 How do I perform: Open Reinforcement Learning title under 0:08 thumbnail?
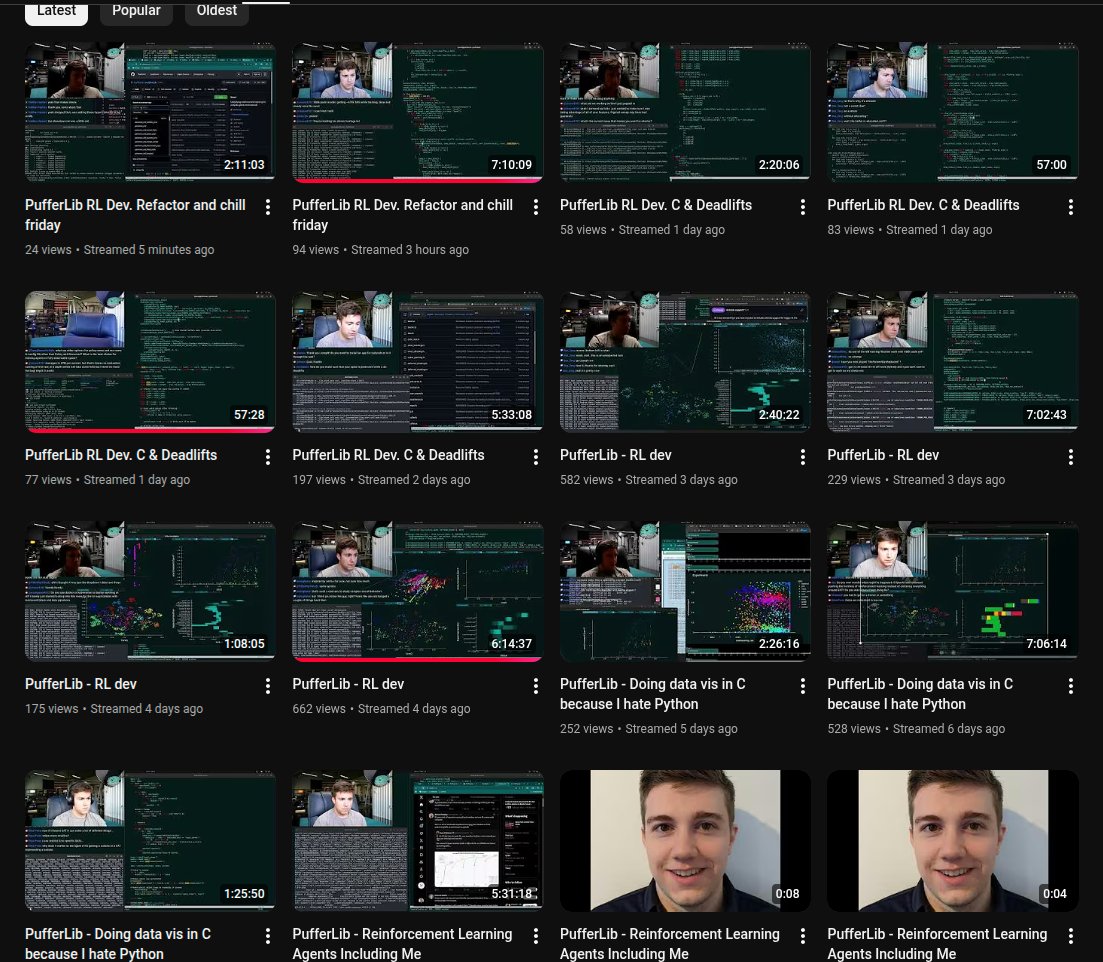coord(670,944)
